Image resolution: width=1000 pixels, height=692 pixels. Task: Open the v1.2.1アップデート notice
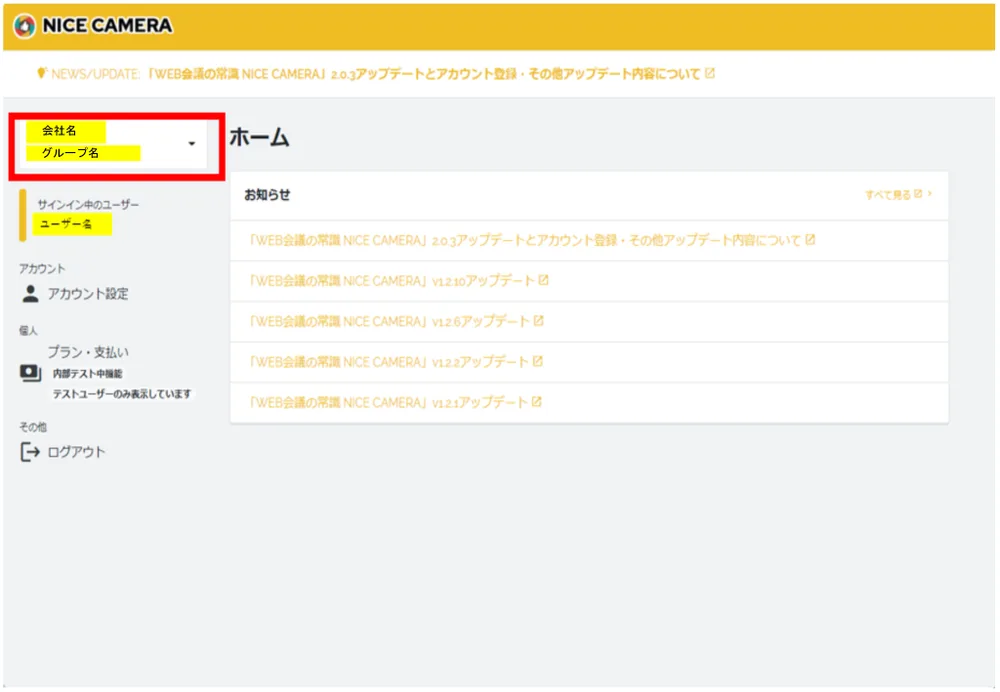(388, 402)
